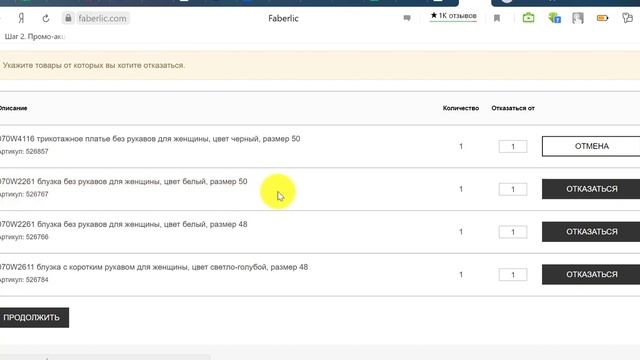Edit refuse quantity for article 526766
Viewport: 640px width, 360px height.
[x=513, y=232]
